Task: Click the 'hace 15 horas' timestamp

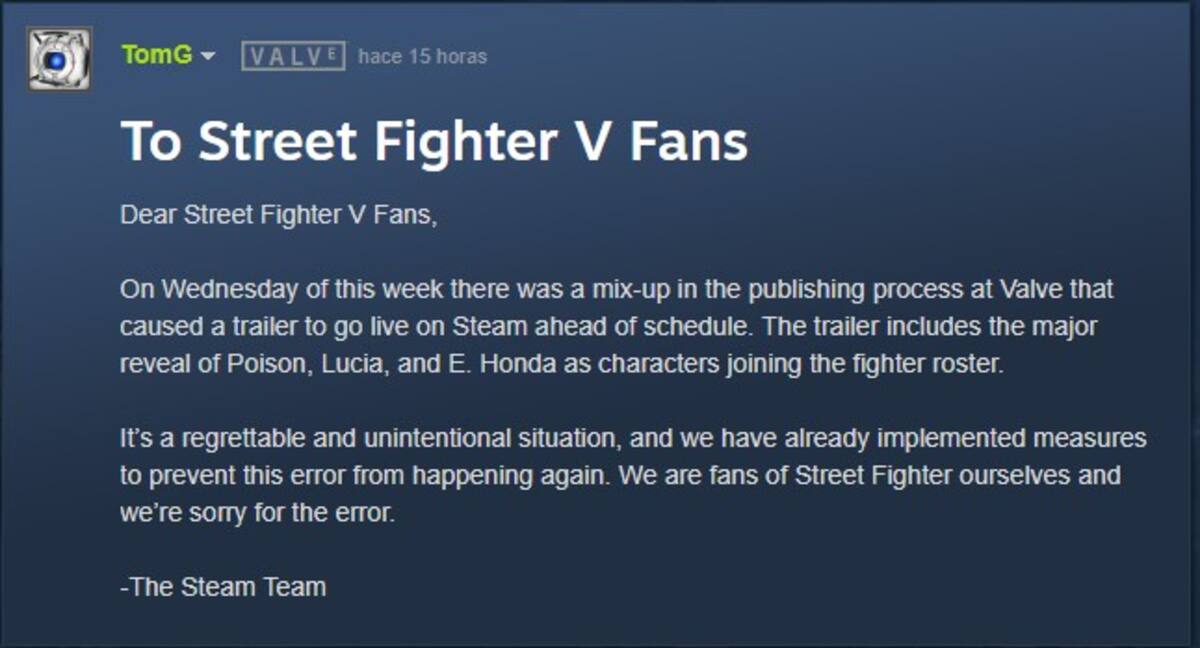Action: click(x=422, y=56)
